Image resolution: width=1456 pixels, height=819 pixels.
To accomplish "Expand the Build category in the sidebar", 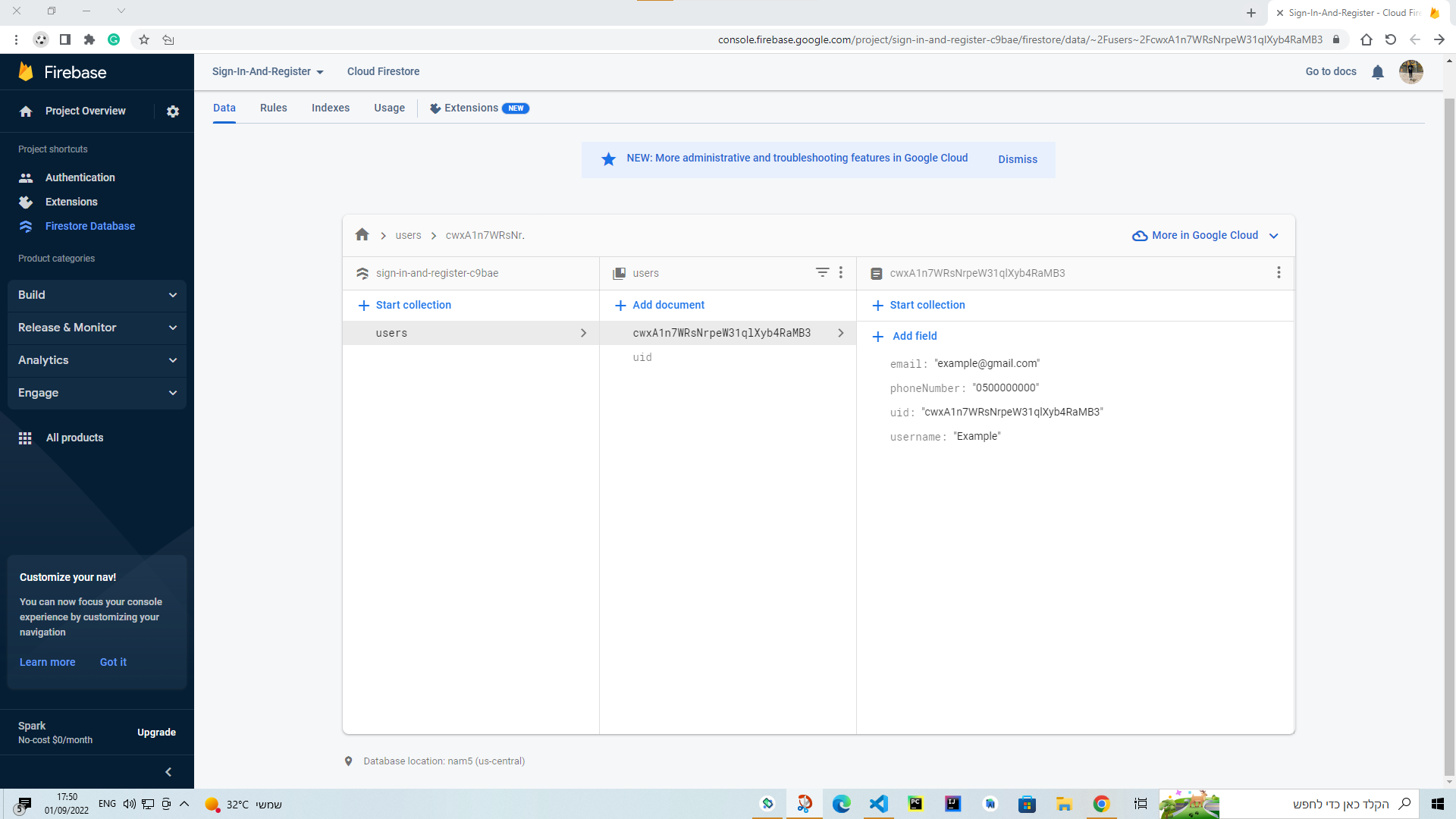I will (x=96, y=295).
